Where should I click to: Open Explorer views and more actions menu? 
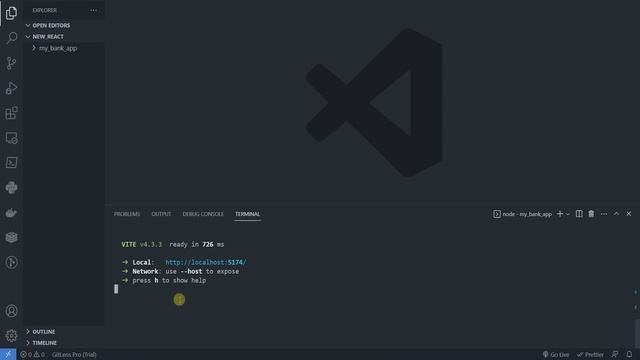(x=93, y=10)
